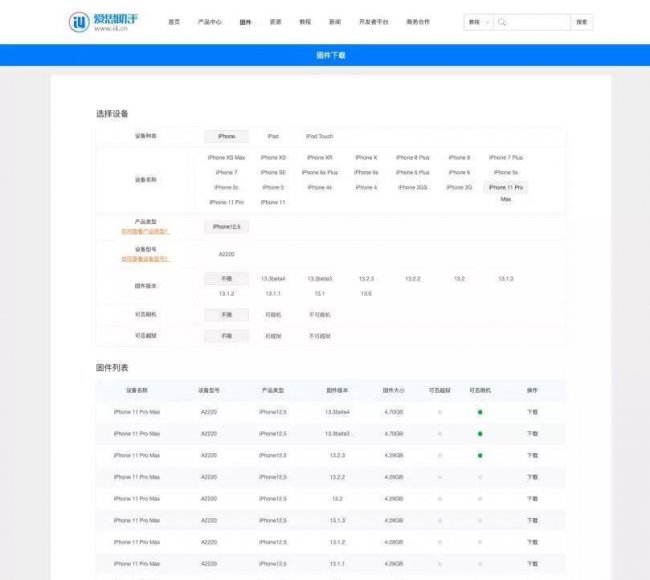Select iPhone device category
Viewport: 650px width, 580px height.
pyautogui.click(x=226, y=136)
